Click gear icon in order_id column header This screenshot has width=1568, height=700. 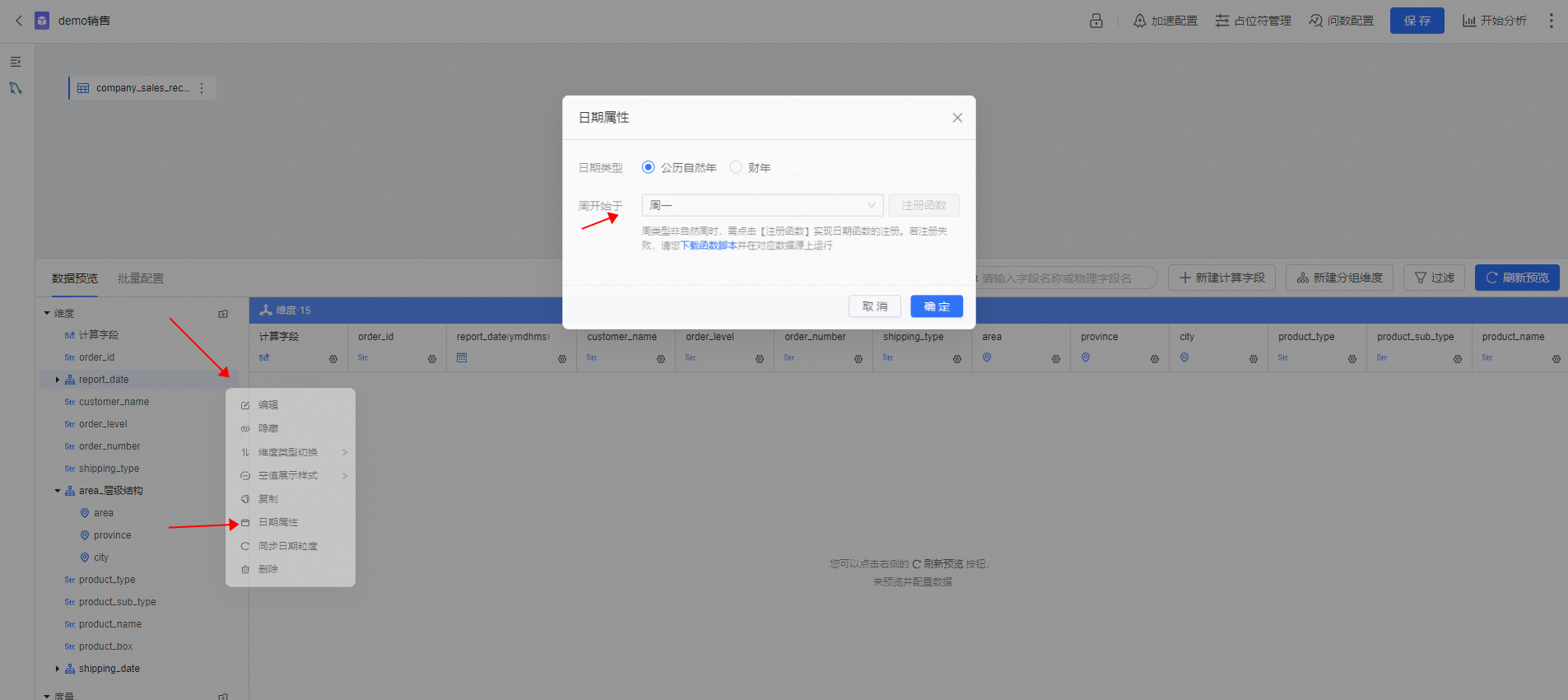click(x=432, y=359)
